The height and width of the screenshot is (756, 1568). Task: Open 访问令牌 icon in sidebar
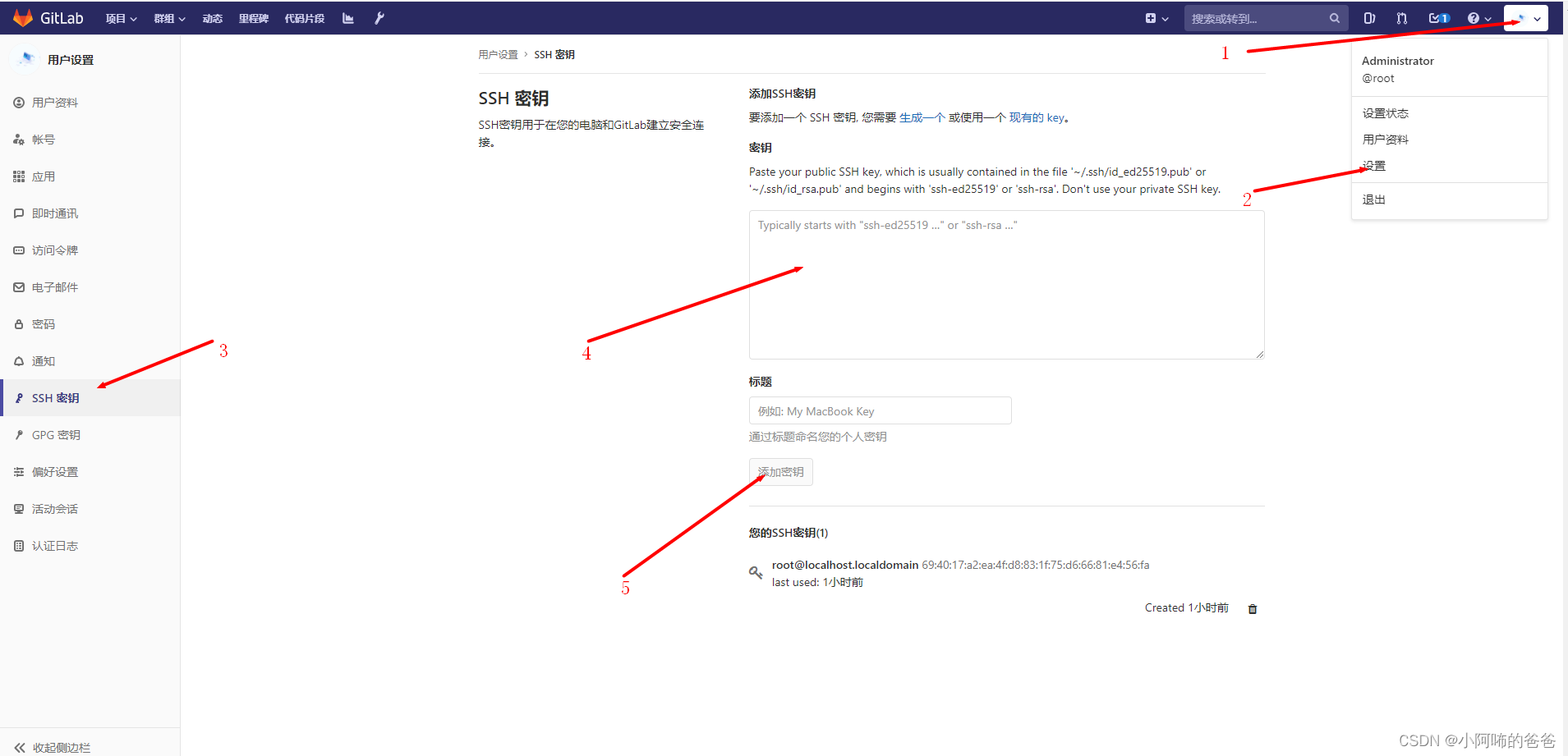coord(19,250)
